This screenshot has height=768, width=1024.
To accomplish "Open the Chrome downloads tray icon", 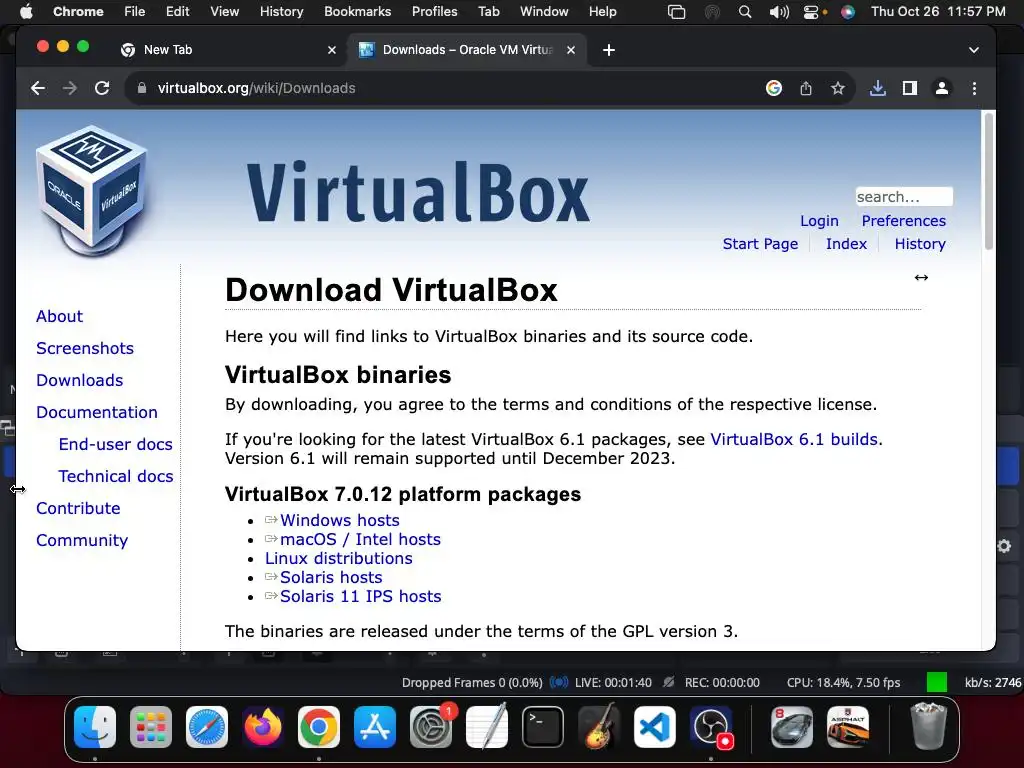I will 878,88.
